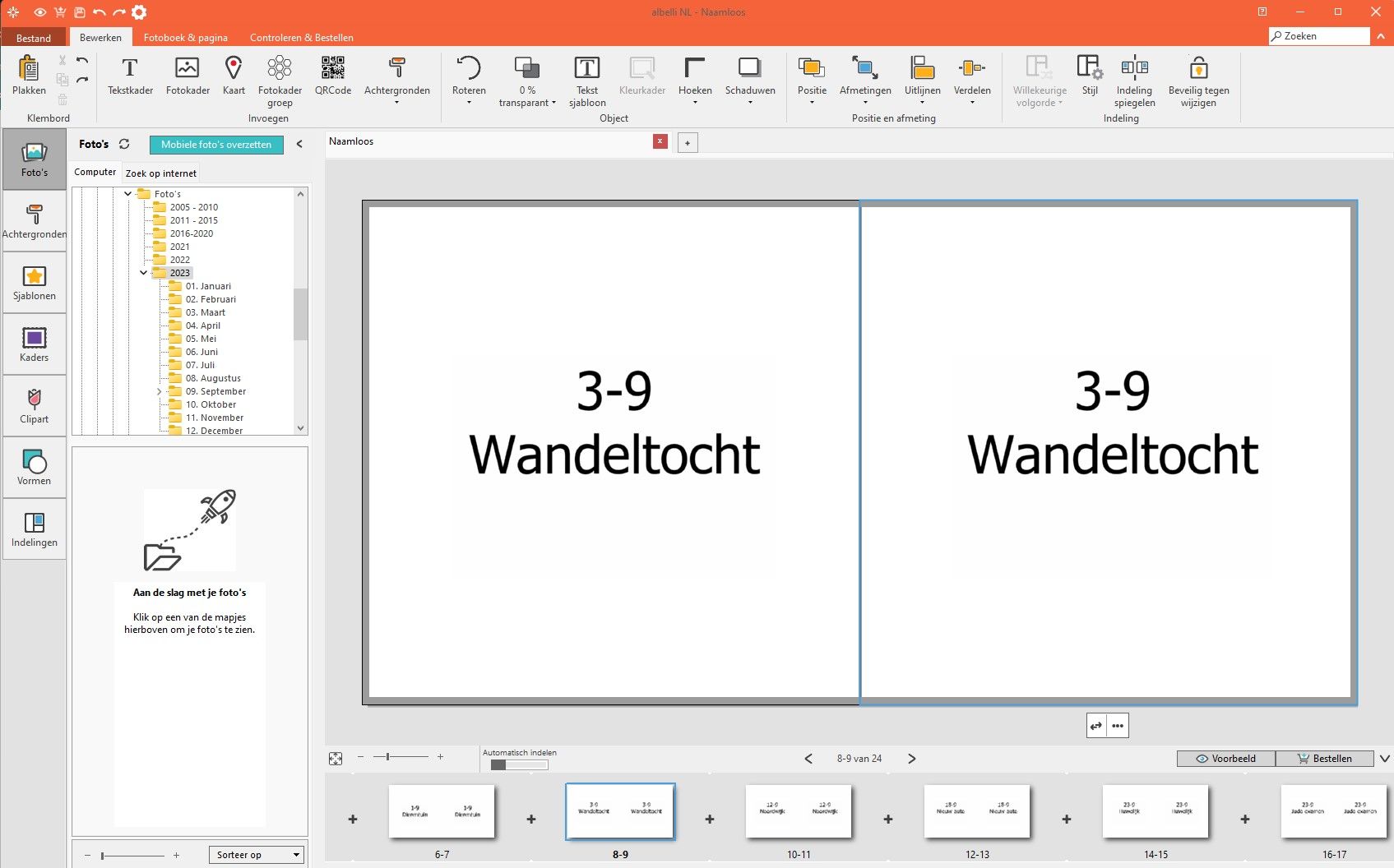Insert a Fotokader groep
Screen dimensions: 1394x868
point(280,81)
